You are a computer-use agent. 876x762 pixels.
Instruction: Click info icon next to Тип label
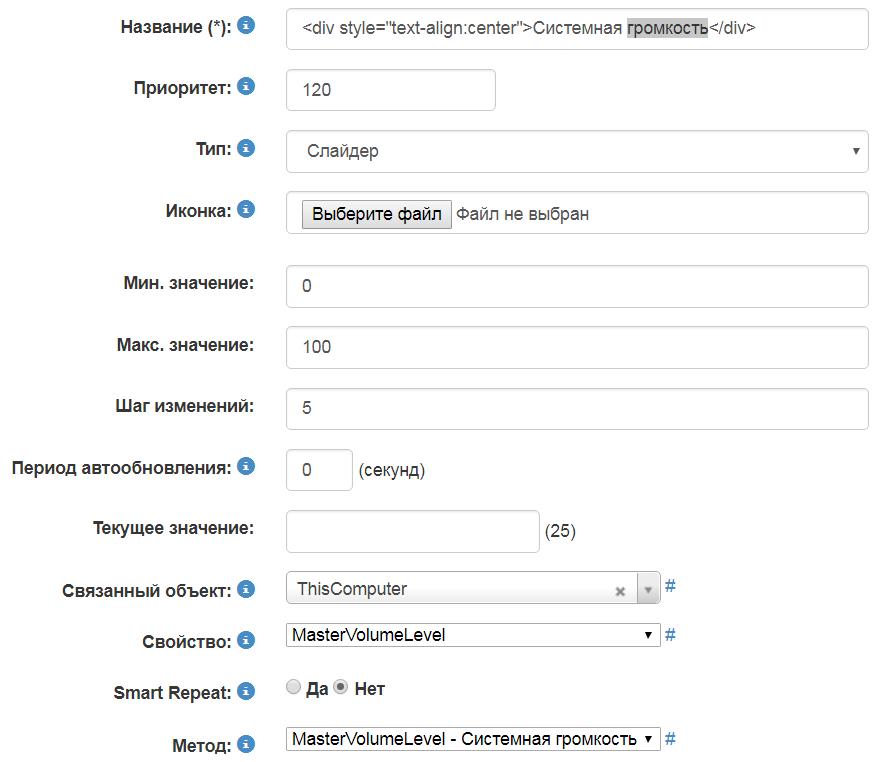[246, 147]
